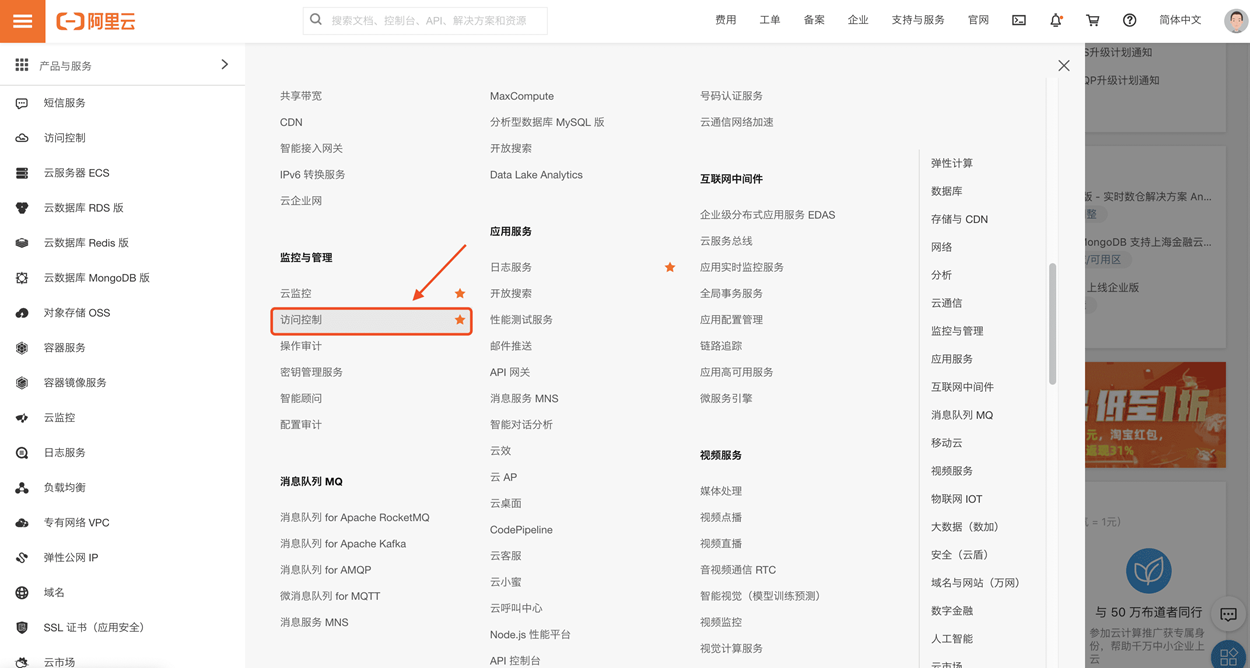Open the 工单 top menu

(770, 20)
